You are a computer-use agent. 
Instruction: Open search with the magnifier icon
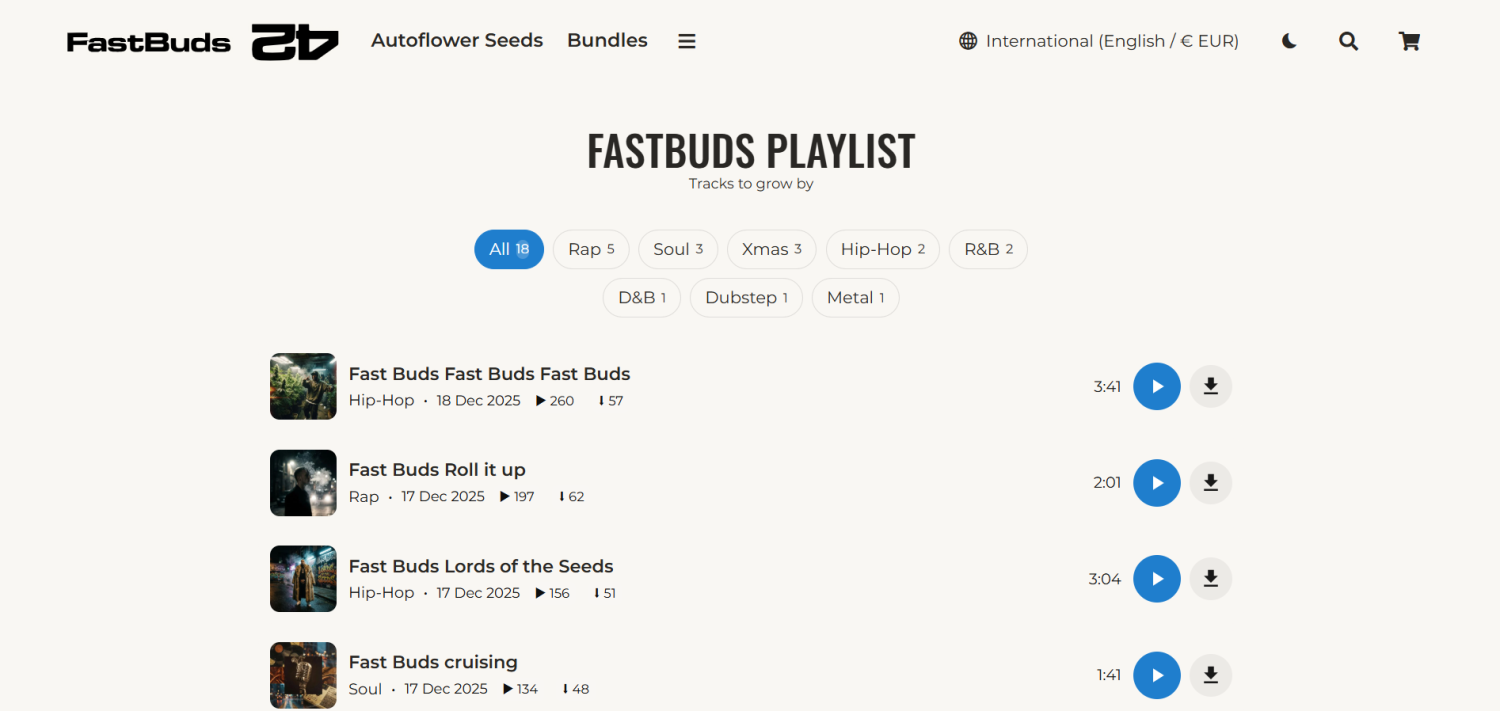click(1348, 41)
